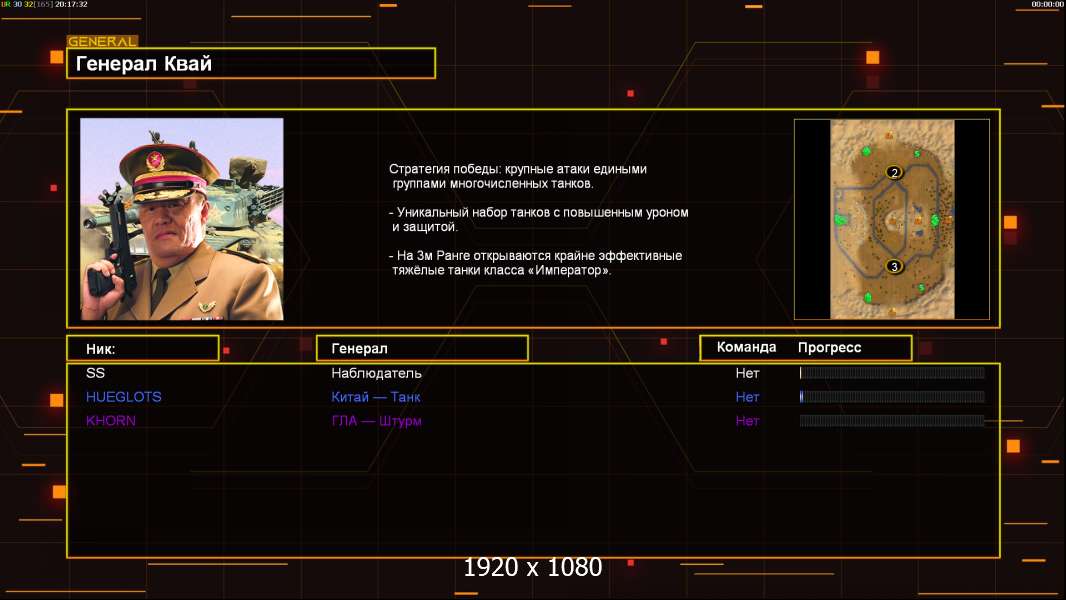Select player name HUEGLOTS
The image size is (1066, 600).
pos(124,397)
